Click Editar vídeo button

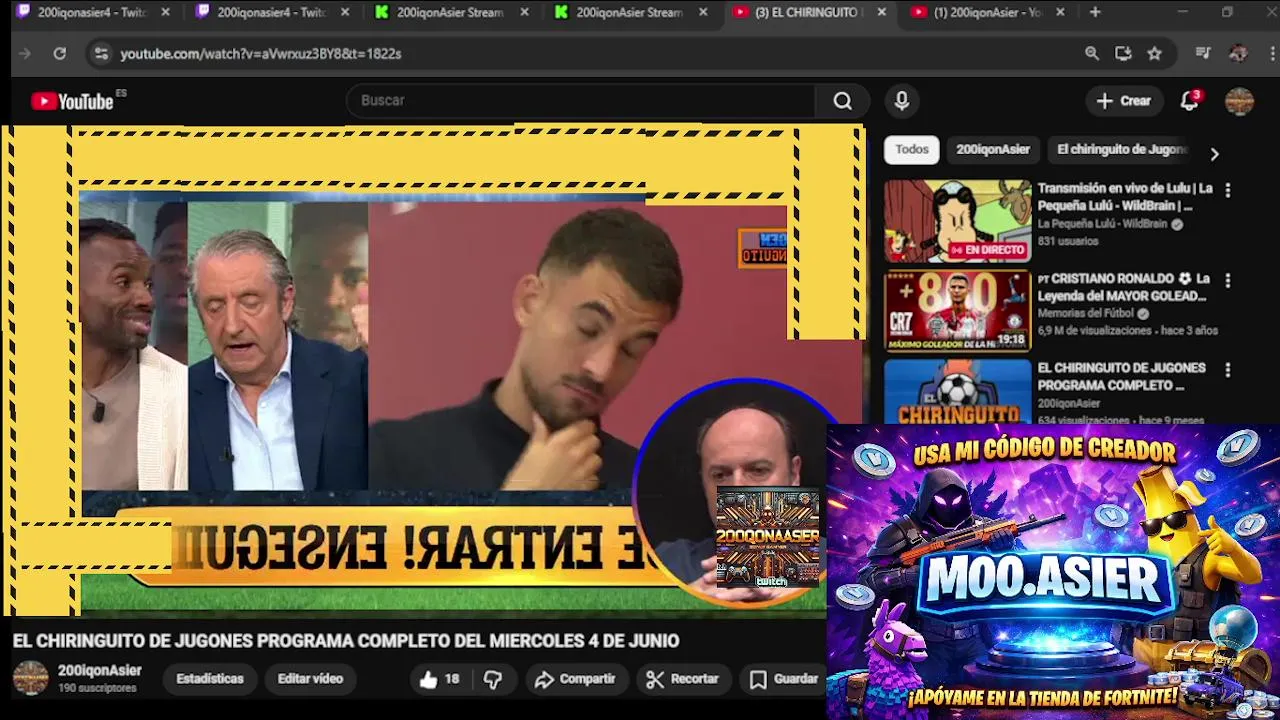[x=310, y=679]
